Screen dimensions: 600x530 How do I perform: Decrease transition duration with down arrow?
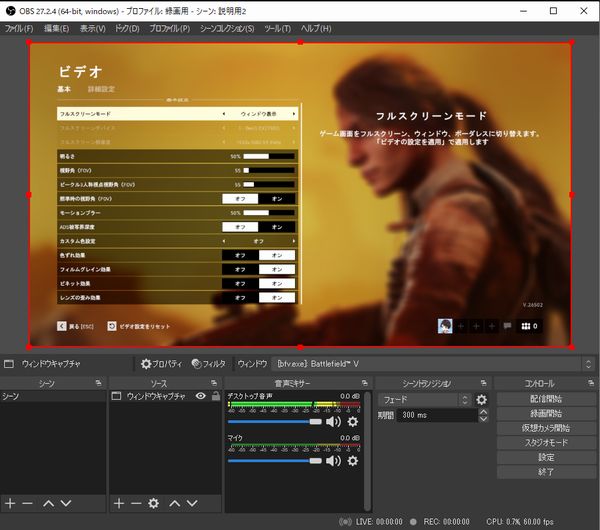pos(483,419)
